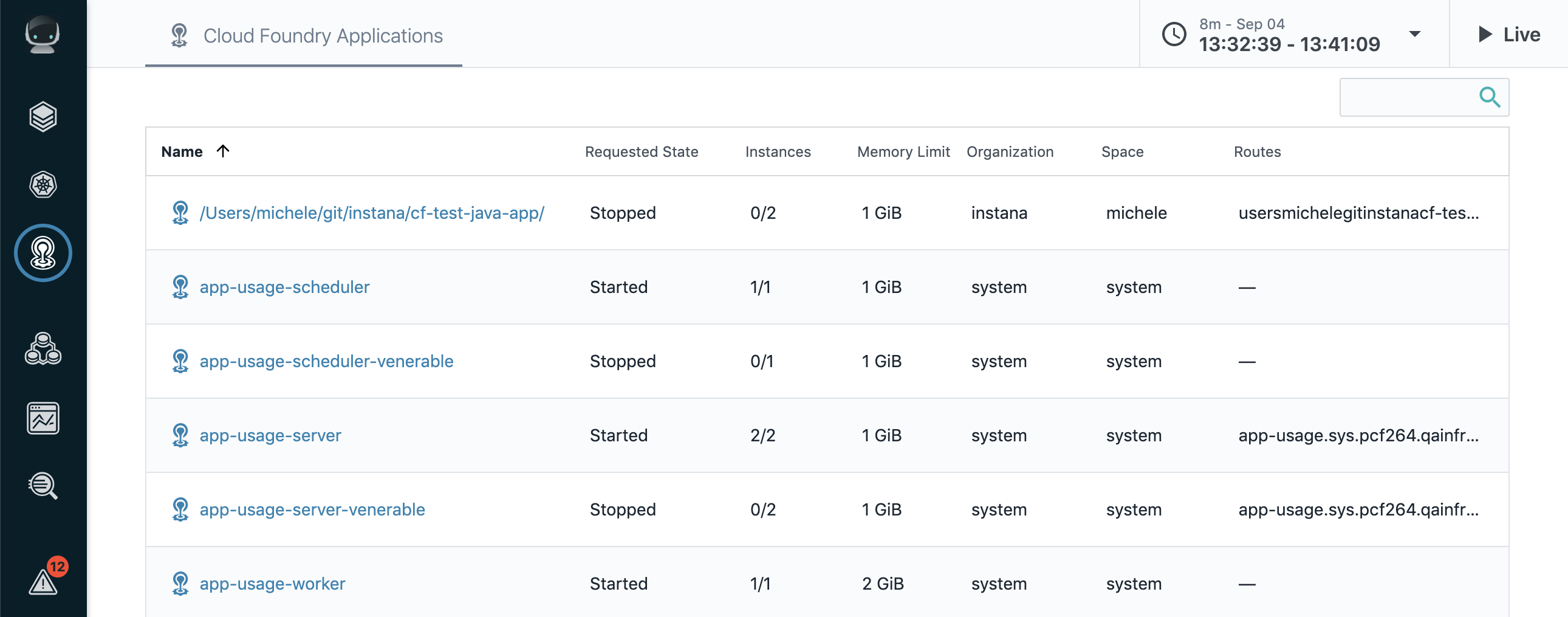Click Stopped state of app-usage-scheduler-venerable
Image resolution: width=1568 pixels, height=617 pixels.
[x=623, y=361]
